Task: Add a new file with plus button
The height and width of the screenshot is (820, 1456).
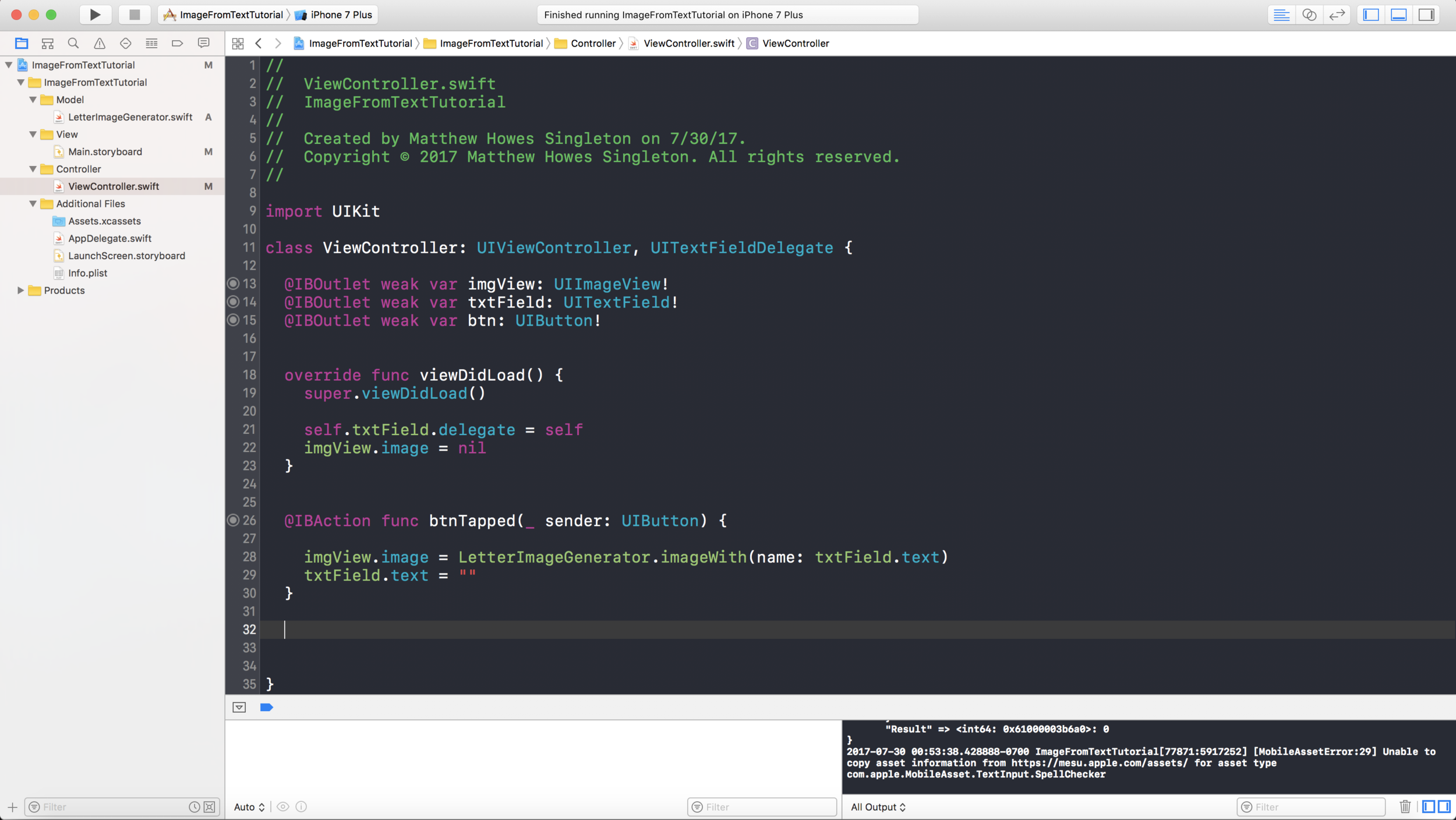Action: pyautogui.click(x=13, y=807)
